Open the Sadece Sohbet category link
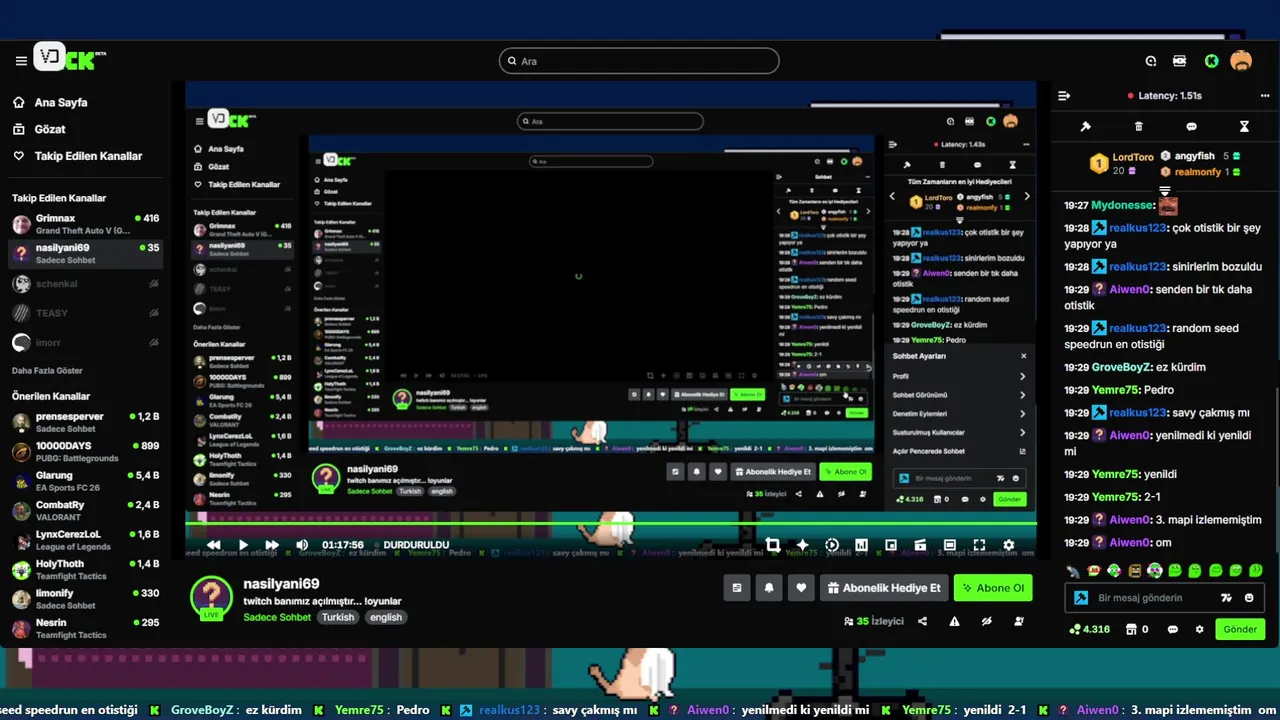Screen dimensions: 1280x720 point(277,617)
